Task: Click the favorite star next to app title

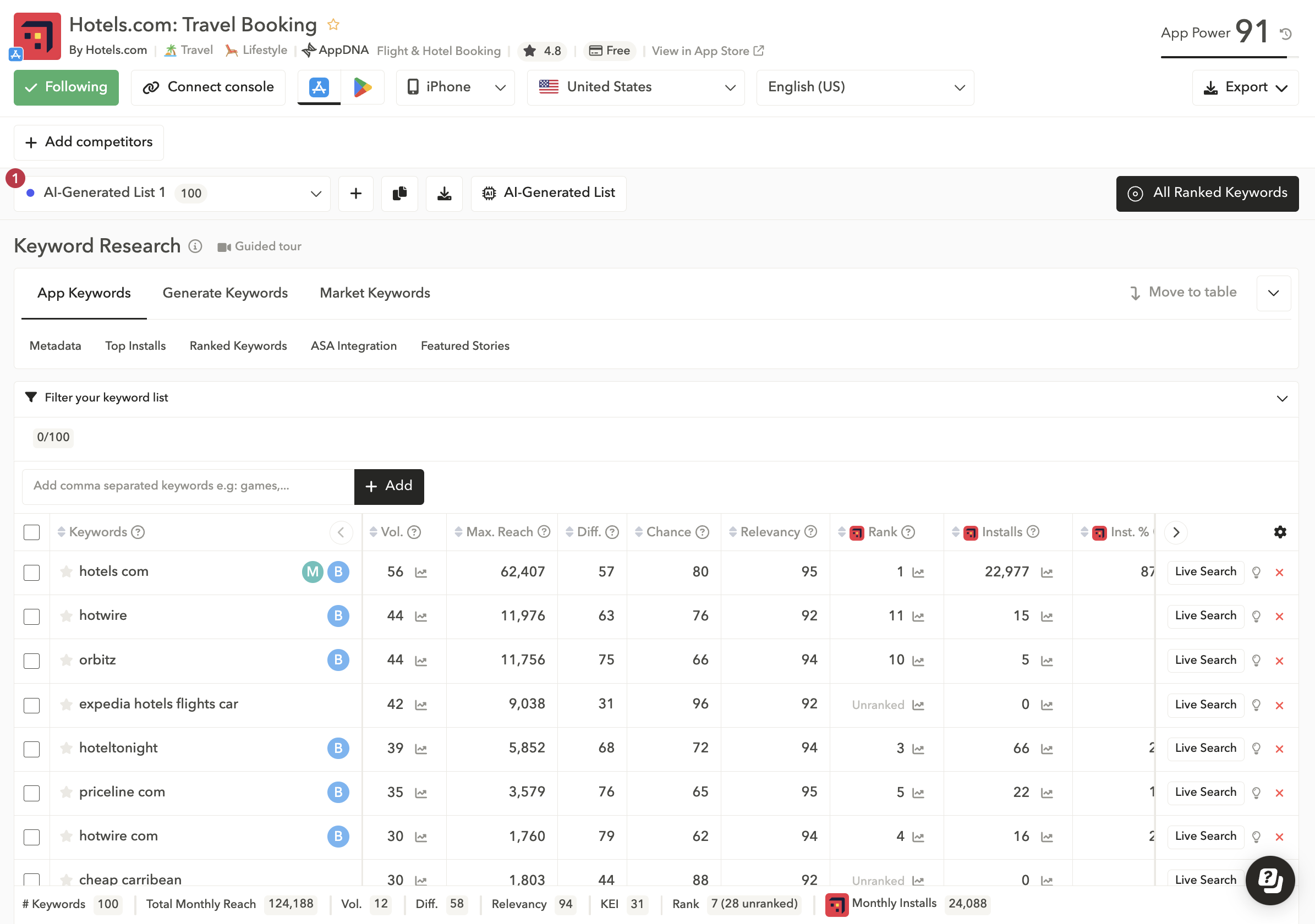Action: click(333, 25)
